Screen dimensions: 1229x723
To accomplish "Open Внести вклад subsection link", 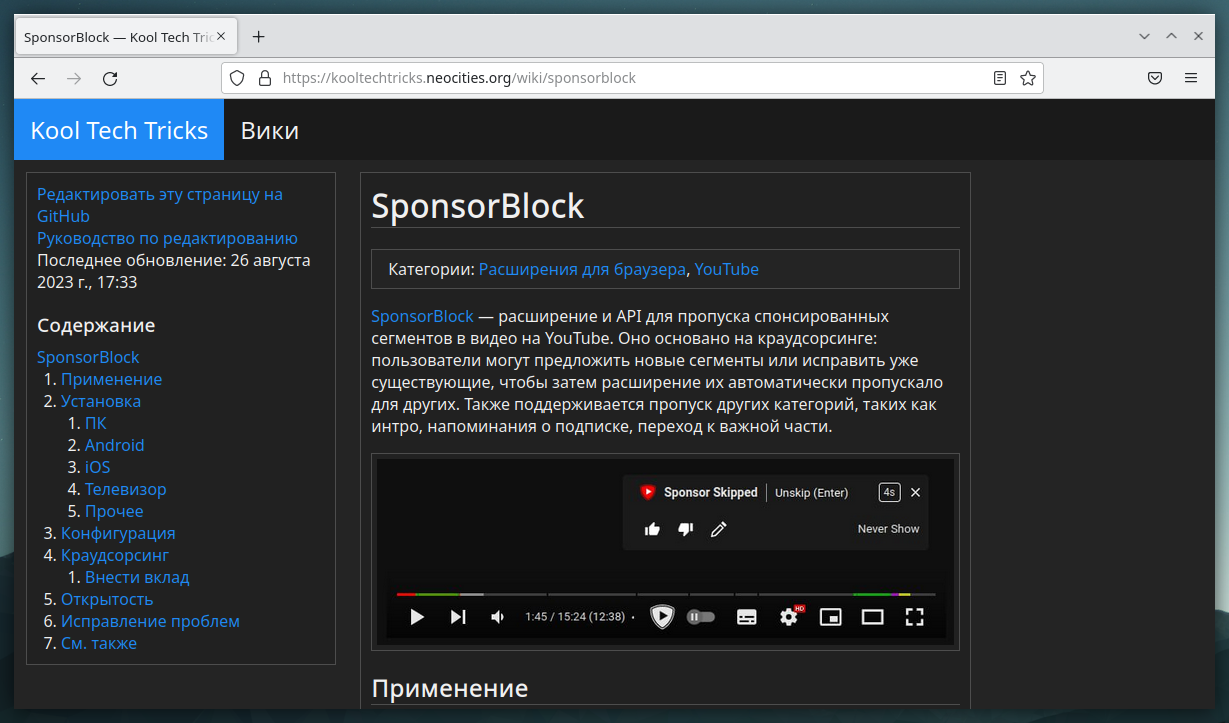I will click(x=137, y=577).
